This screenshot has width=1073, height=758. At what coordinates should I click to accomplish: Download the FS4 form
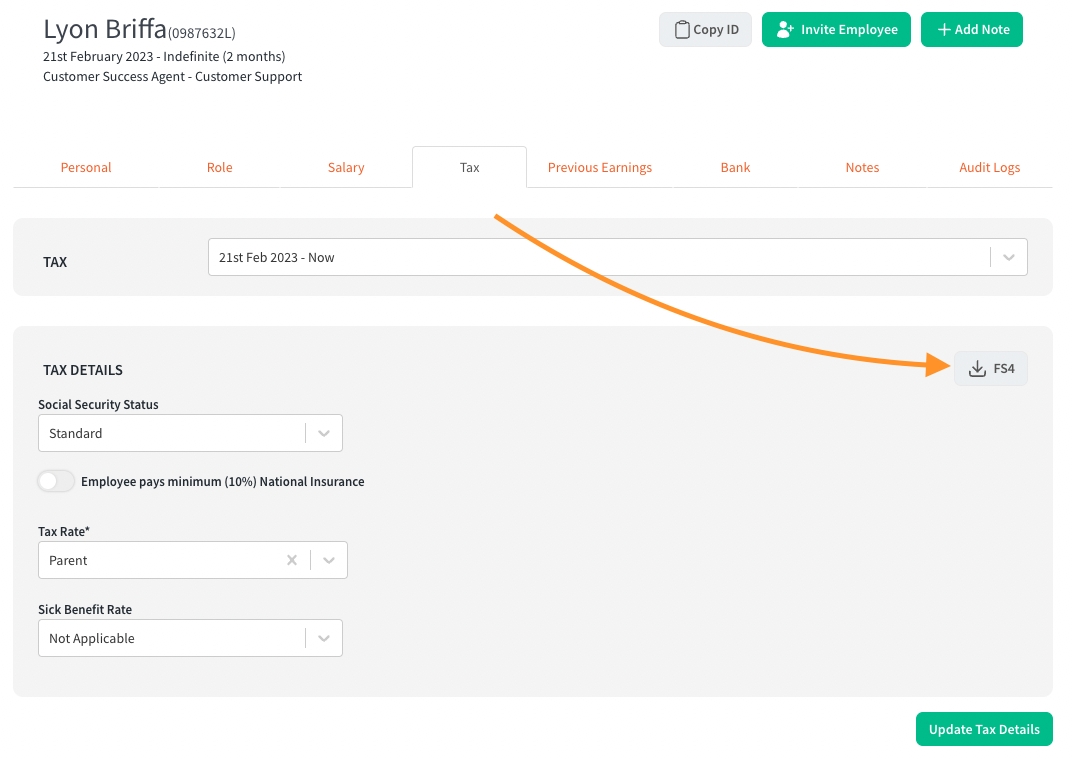991,369
